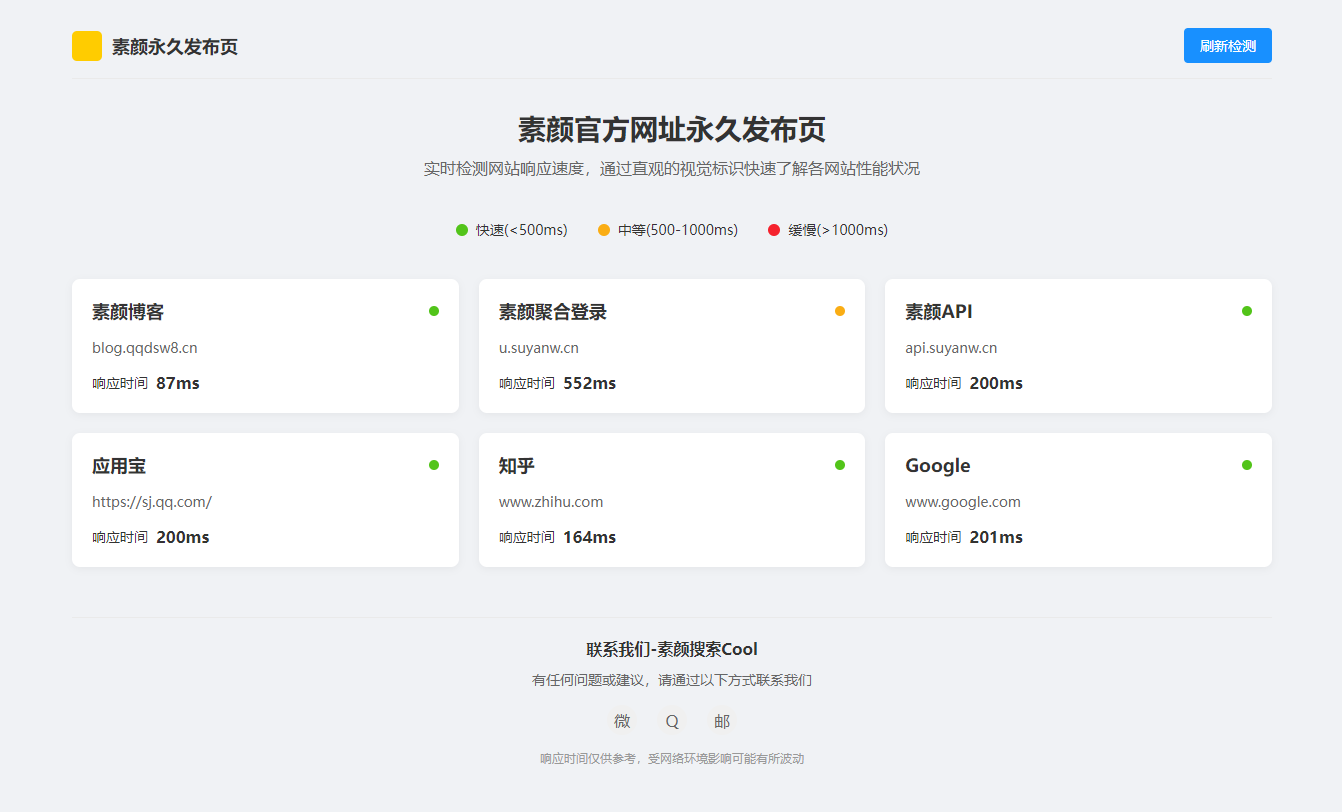Open the www.zhihu.com link
Screen dimensions: 1342x812
(552, 501)
